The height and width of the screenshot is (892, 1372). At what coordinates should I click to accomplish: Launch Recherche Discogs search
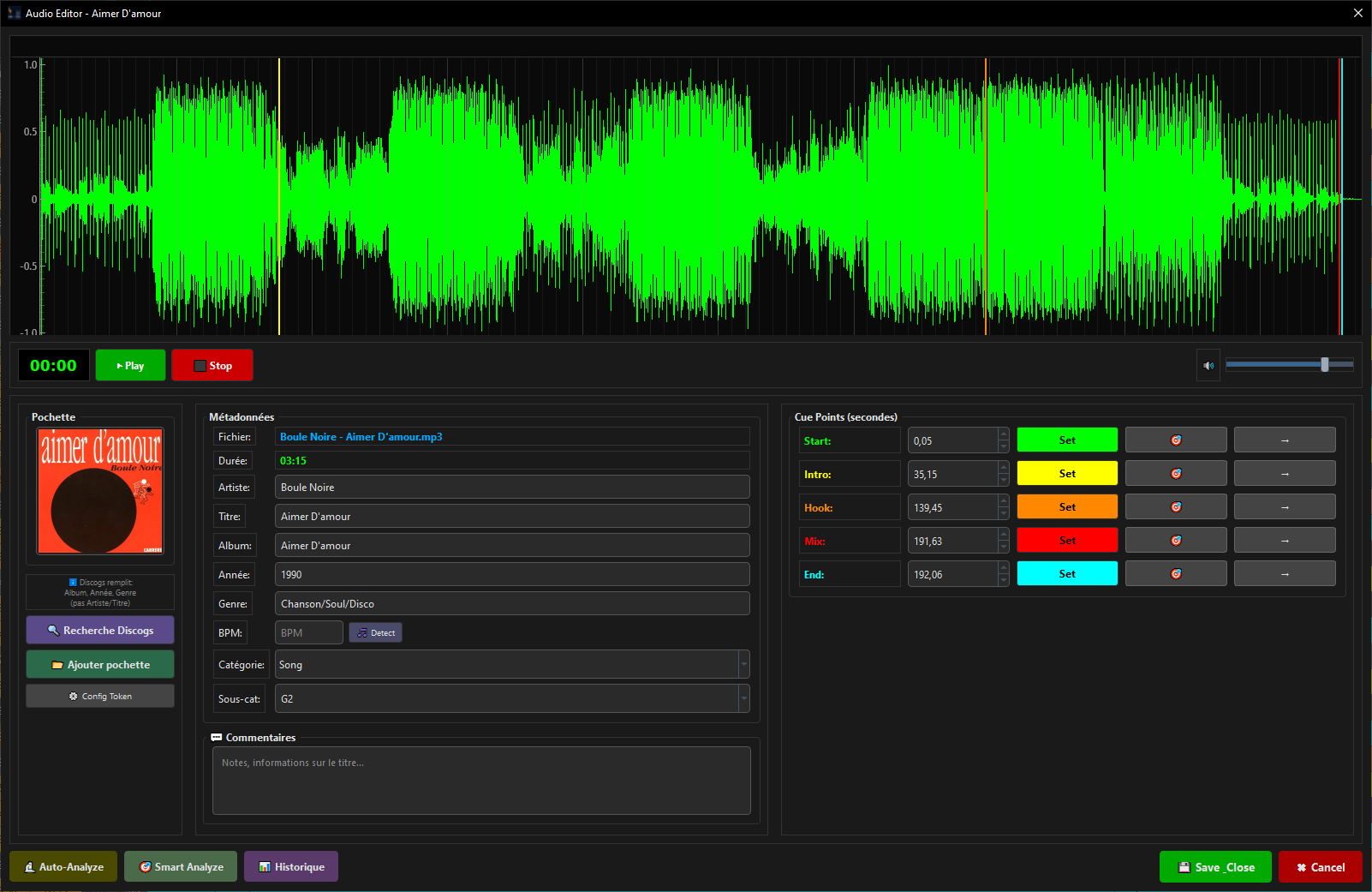point(100,631)
